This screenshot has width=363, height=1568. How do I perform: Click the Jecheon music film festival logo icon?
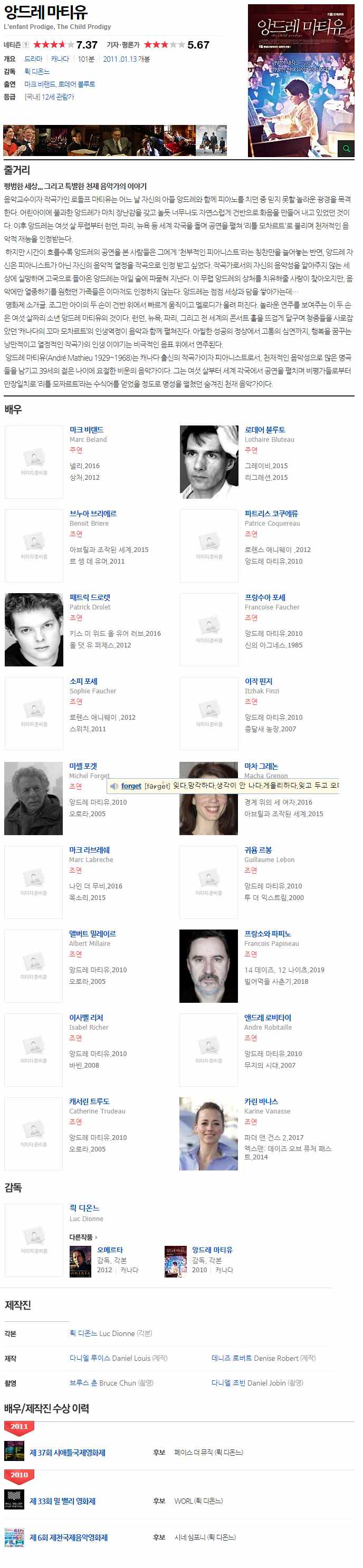click(14, 1537)
